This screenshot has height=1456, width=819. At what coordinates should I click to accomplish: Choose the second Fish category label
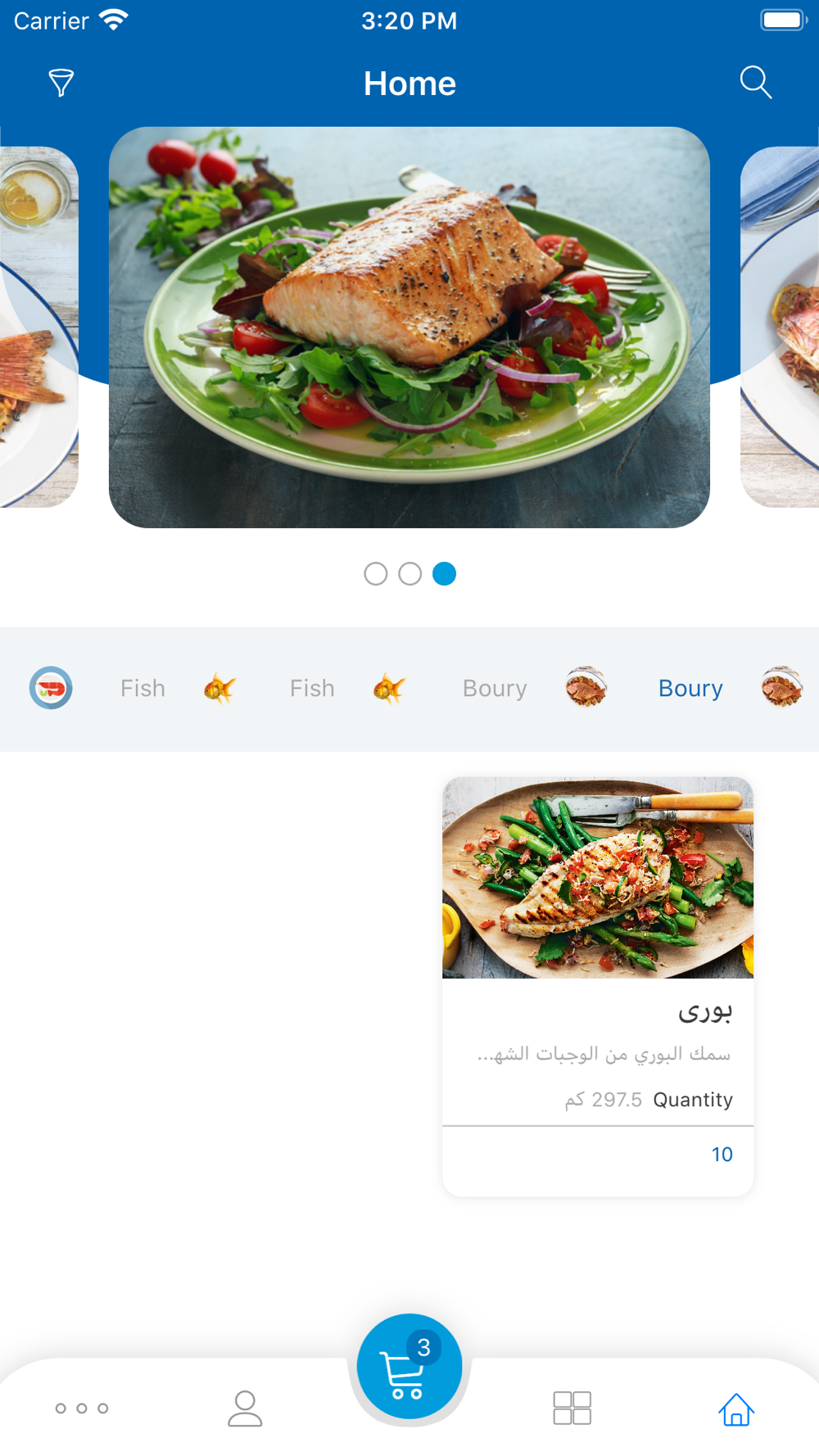pos(312,689)
